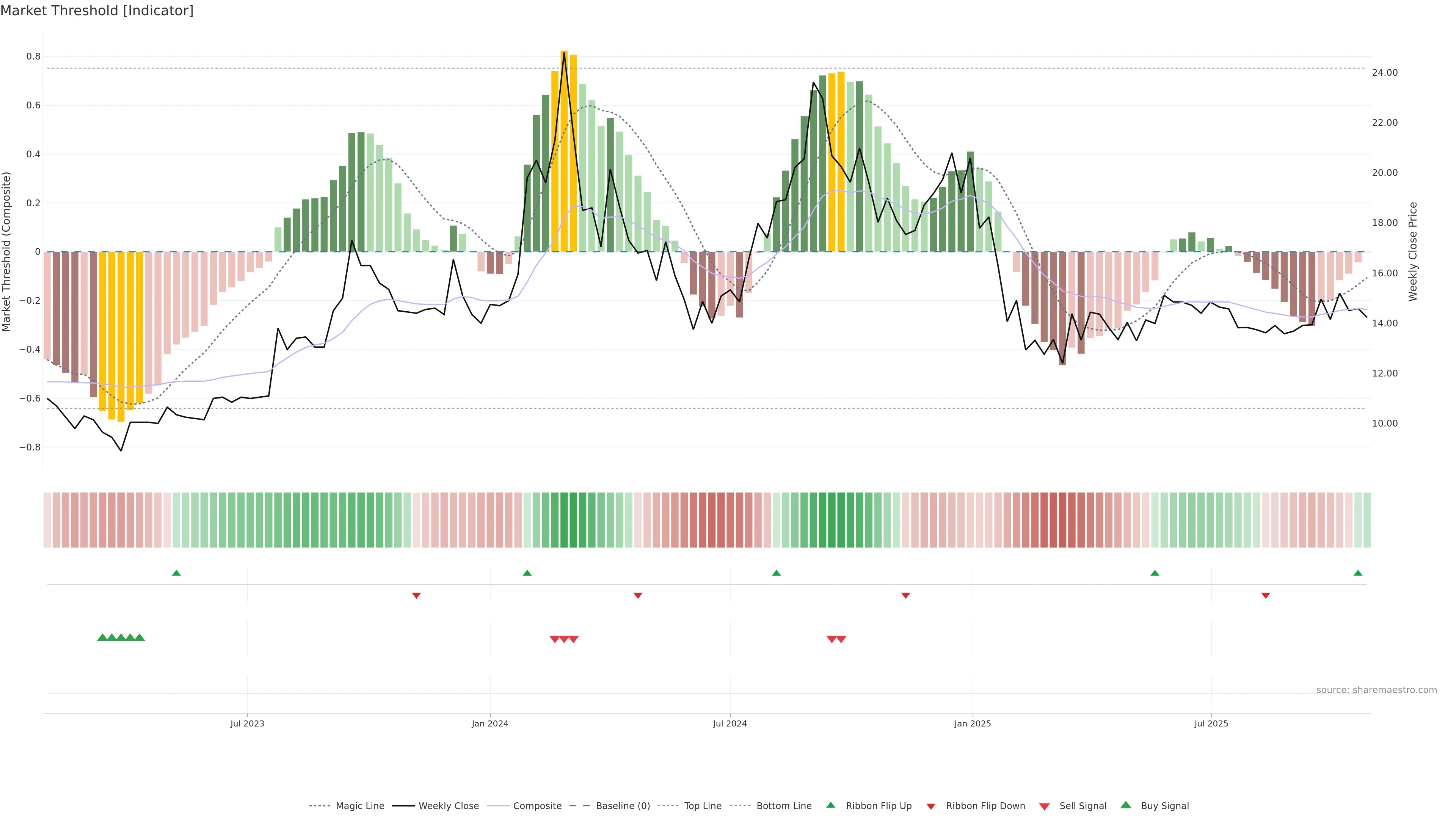Click the first Ribbon Flip Up marker before Jul 2023

coord(176,573)
